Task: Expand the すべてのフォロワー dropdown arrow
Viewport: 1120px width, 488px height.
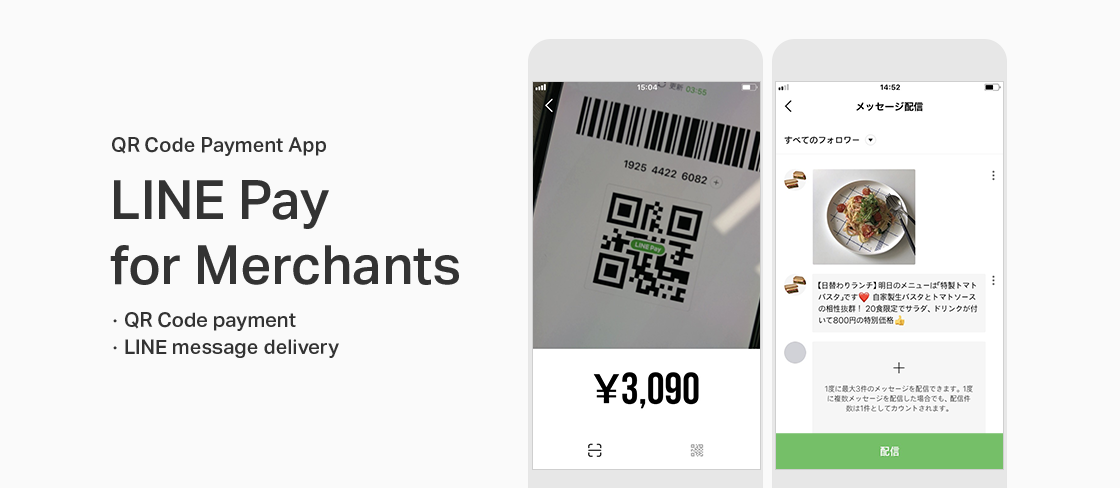Action: point(870,140)
